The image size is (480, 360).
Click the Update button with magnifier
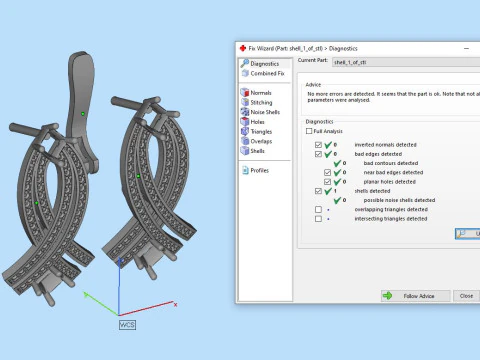(468, 234)
